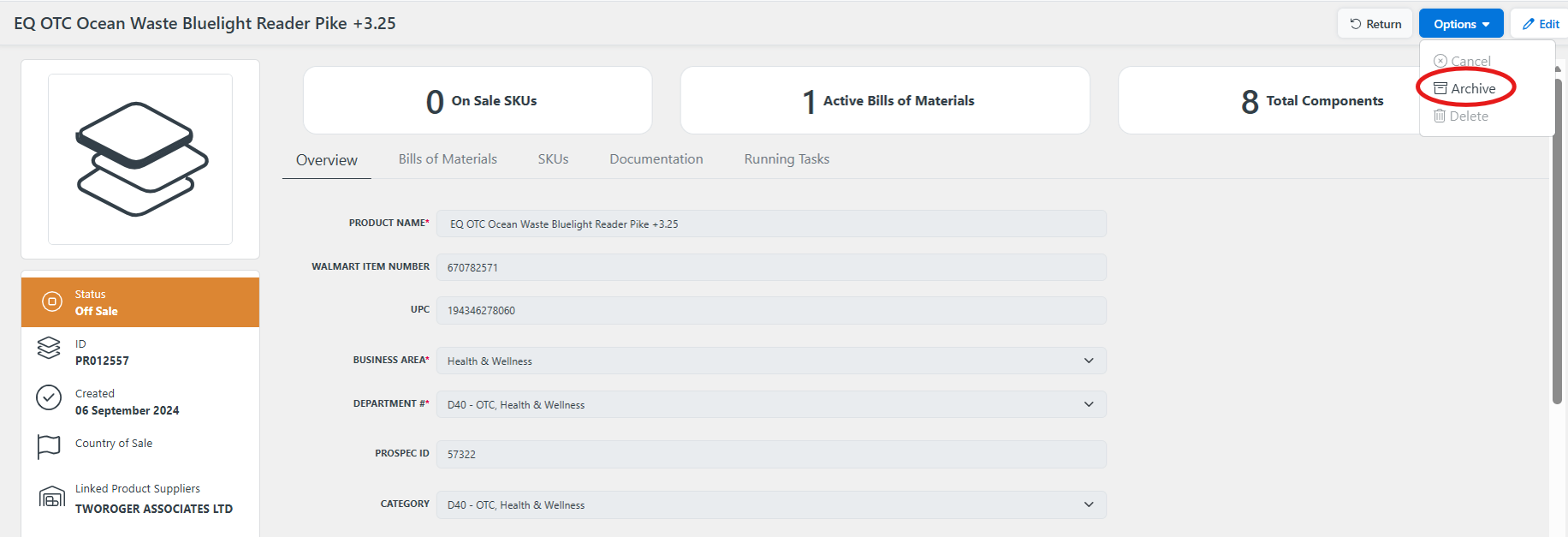Screen dimensions: 1568x537
Task: Click the product stack image thumbnail
Action: pos(140,159)
